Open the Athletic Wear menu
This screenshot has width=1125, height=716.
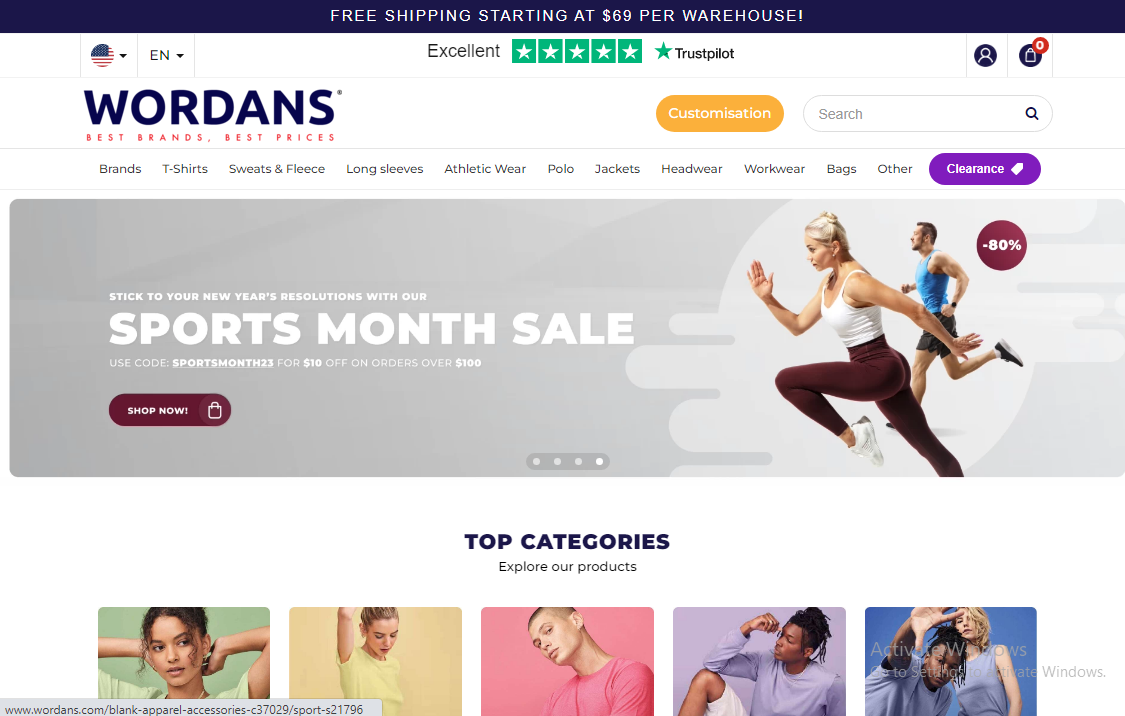click(x=485, y=169)
